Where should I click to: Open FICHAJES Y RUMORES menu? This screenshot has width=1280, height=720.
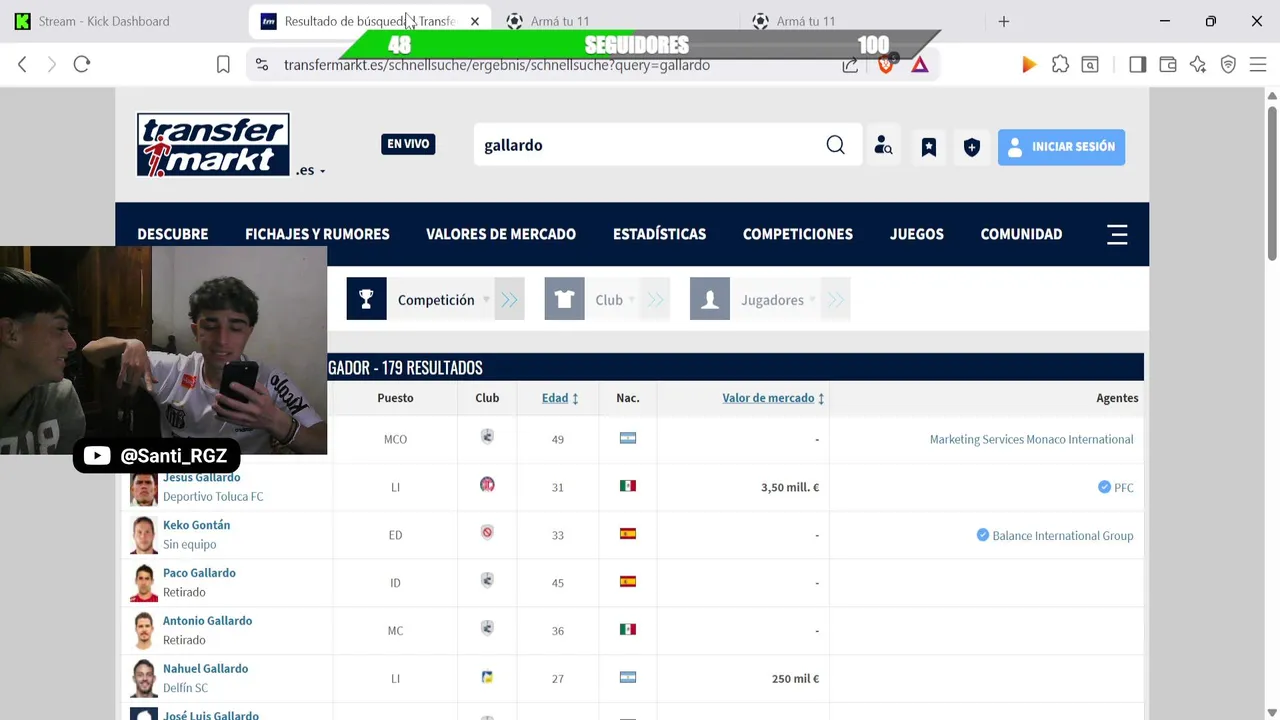(317, 234)
